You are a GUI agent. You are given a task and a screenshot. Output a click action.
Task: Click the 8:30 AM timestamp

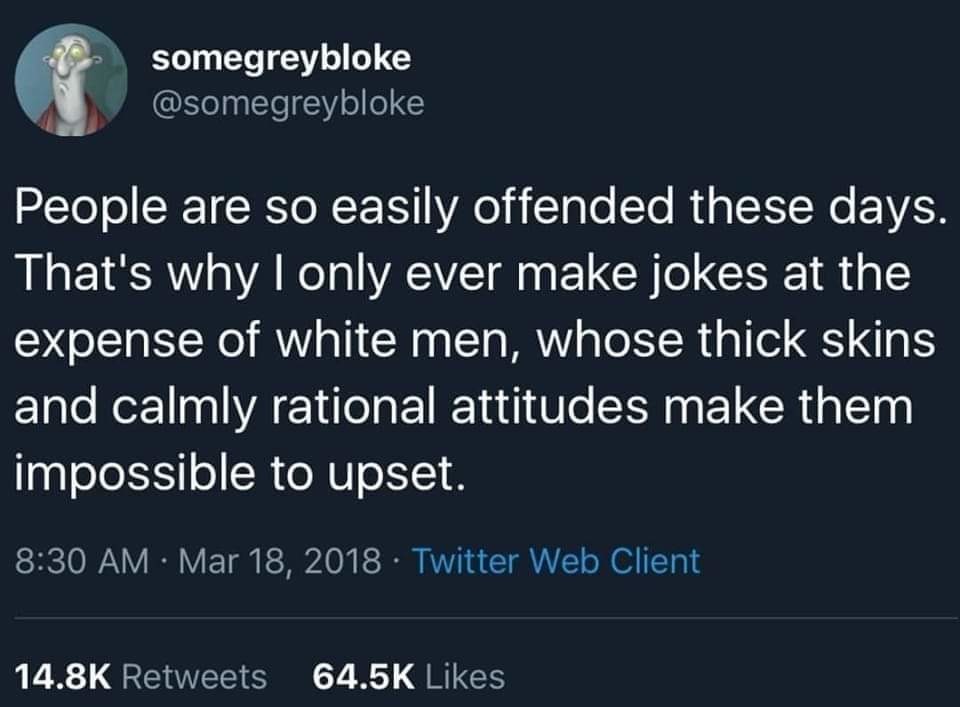click(82, 561)
